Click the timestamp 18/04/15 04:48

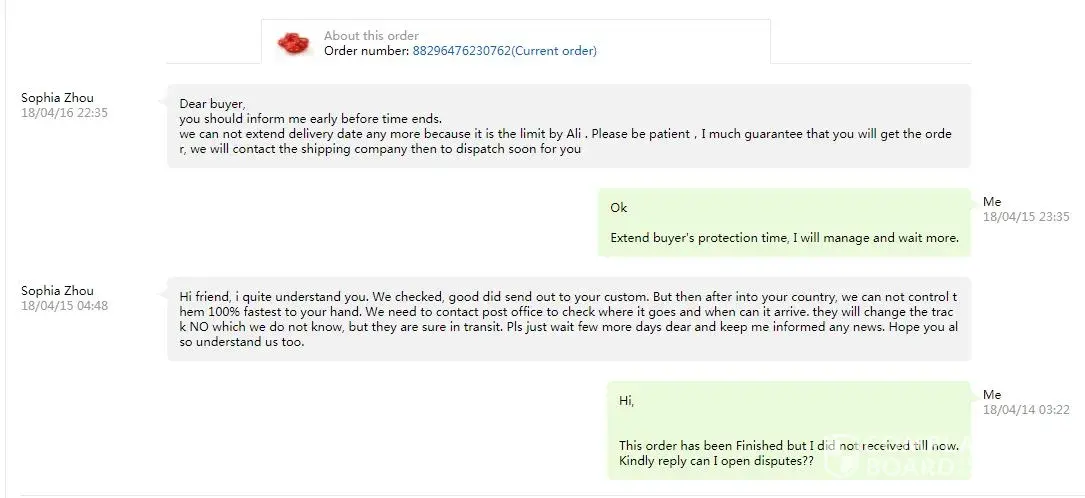coord(64,306)
